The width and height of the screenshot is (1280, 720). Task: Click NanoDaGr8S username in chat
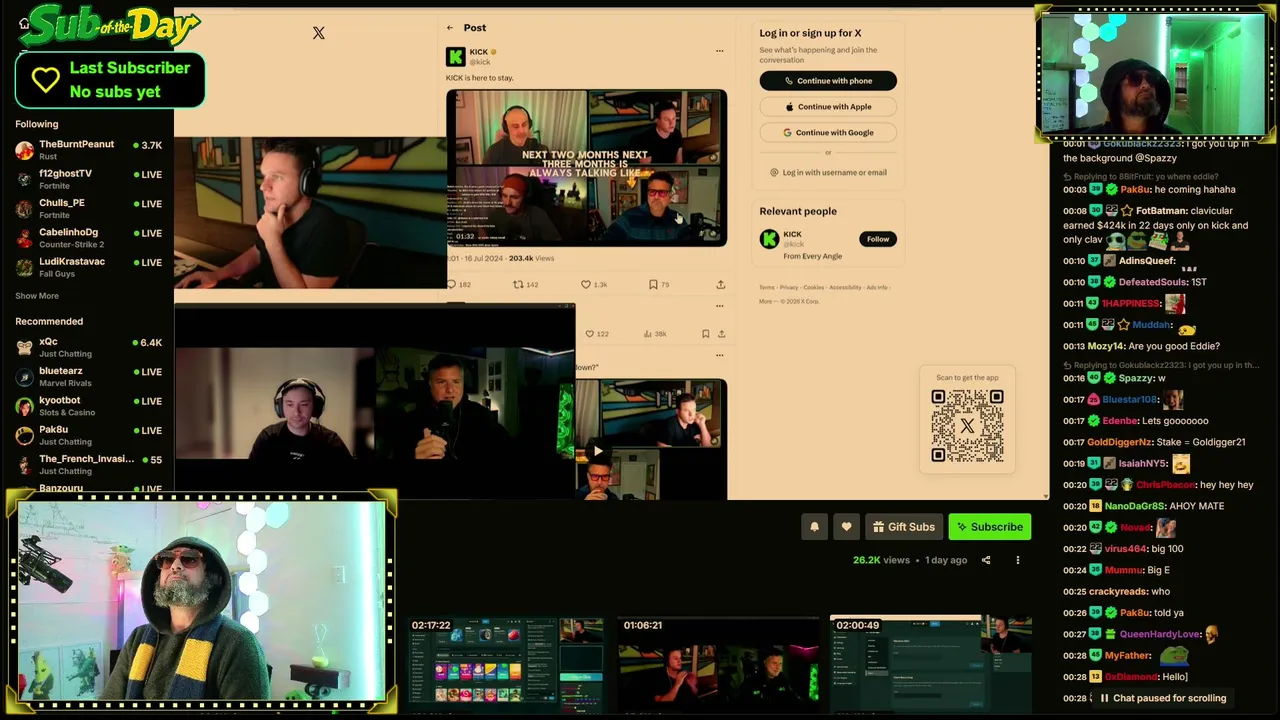pos(1135,506)
